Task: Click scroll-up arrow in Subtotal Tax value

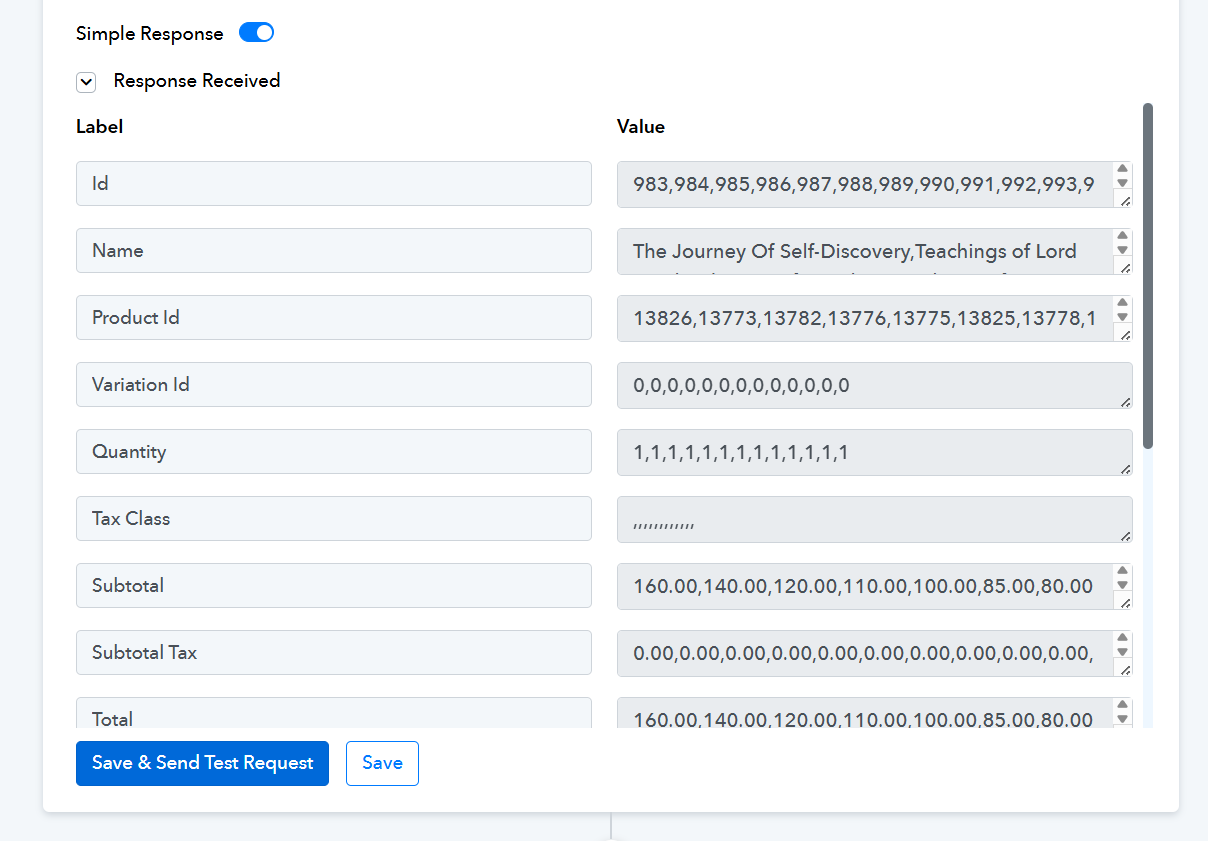Action: click(1122, 638)
